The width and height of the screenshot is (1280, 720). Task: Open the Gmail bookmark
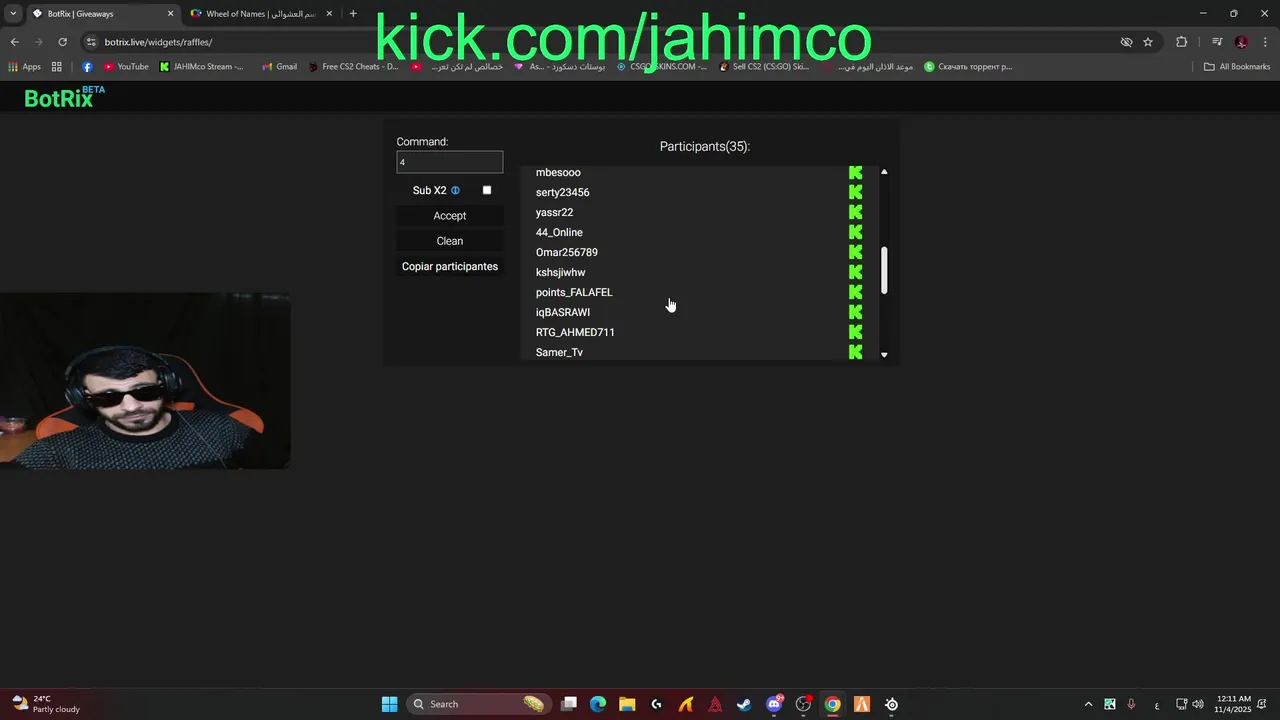coord(279,67)
